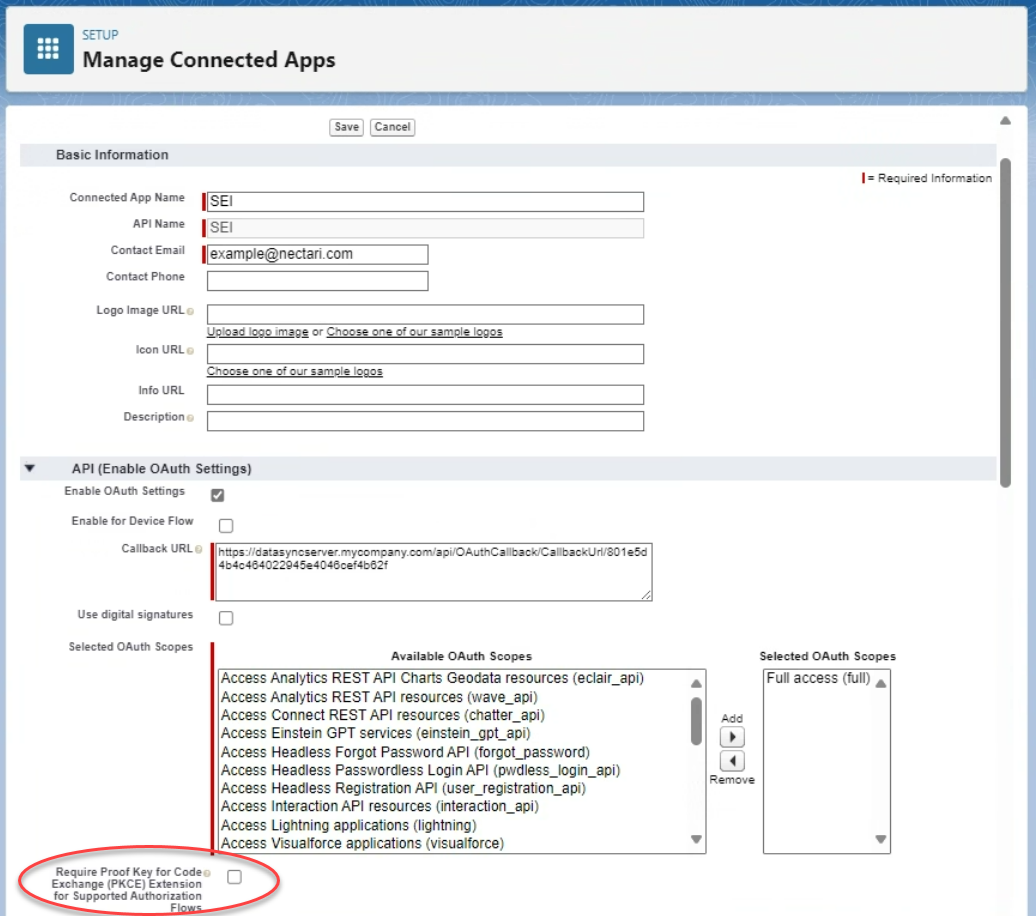The height and width of the screenshot is (916, 1036).
Task: Select Access Headless Passwordless Login API scope
Action: [x=420, y=770]
